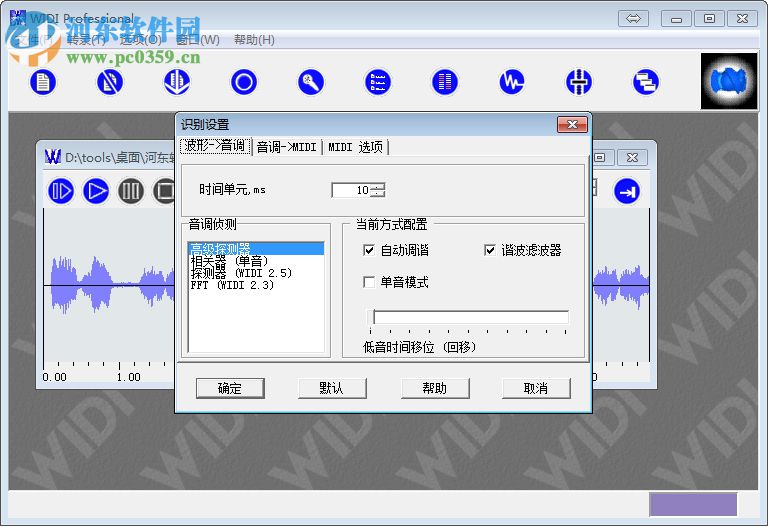Click the record circle toolbar icon
The width and height of the screenshot is (768, 526).
pos(244,82)
